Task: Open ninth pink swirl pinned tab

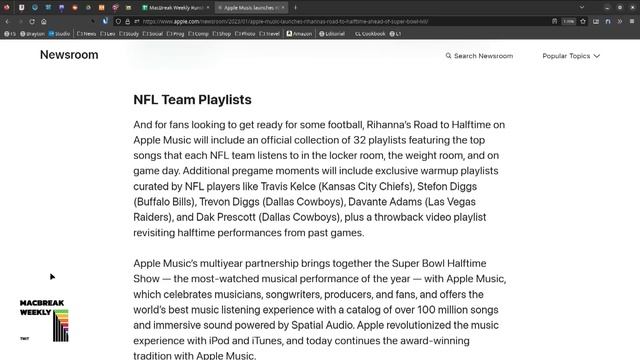Action: 115,7
